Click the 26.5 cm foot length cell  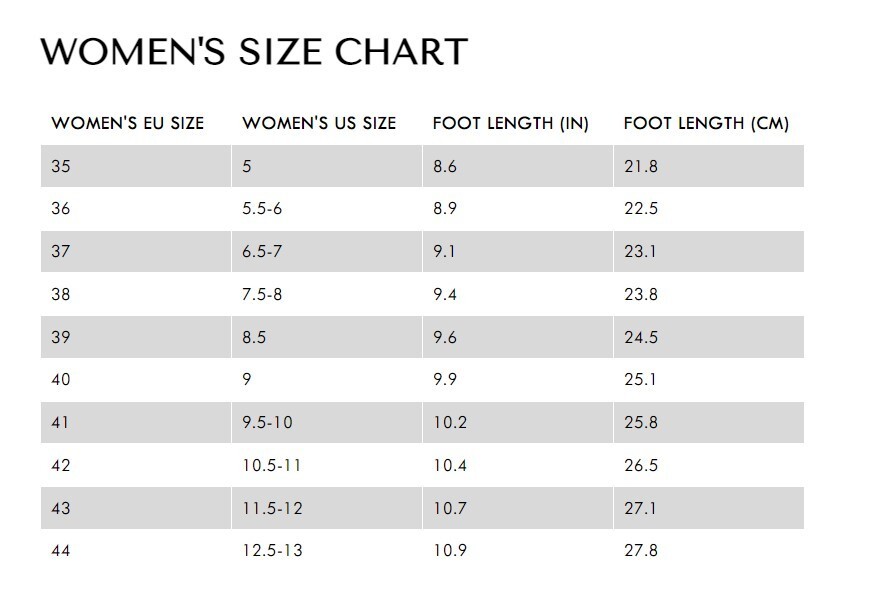(x=709, y=465)
